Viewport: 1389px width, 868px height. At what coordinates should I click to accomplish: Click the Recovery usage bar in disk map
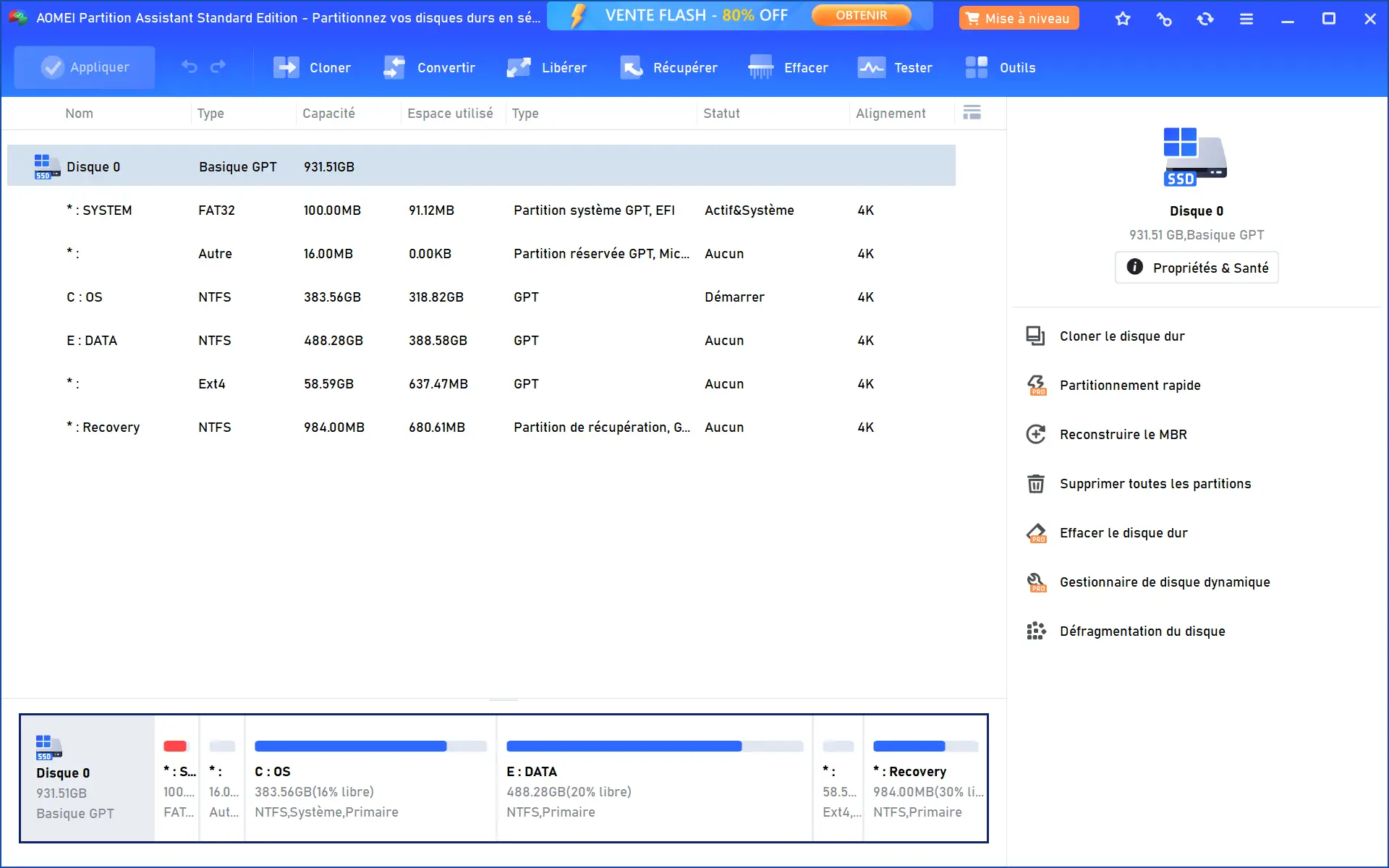[x=925, y=746]
